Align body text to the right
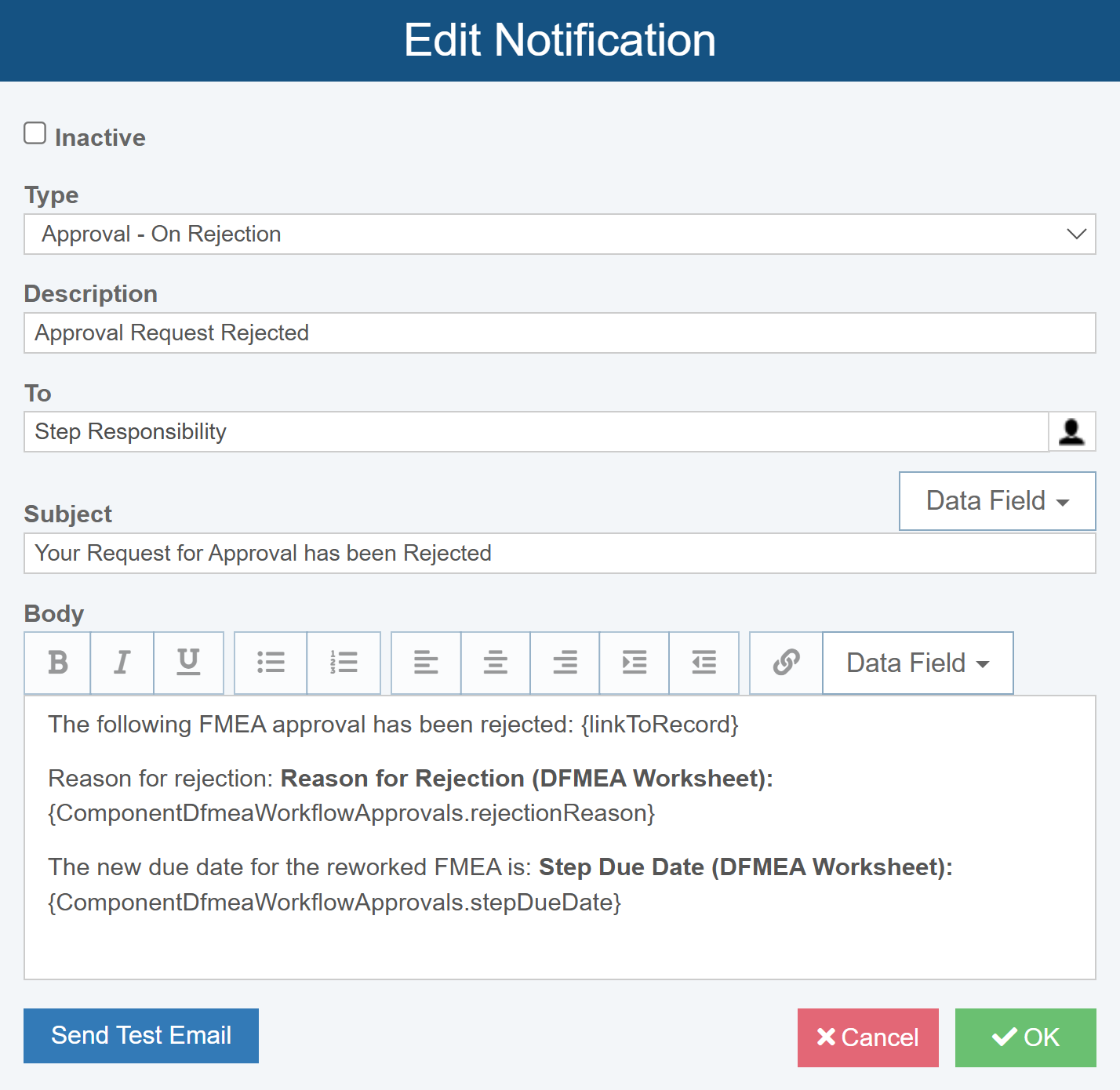This screenshot has height=1090, width=1120. click(565, 663)
